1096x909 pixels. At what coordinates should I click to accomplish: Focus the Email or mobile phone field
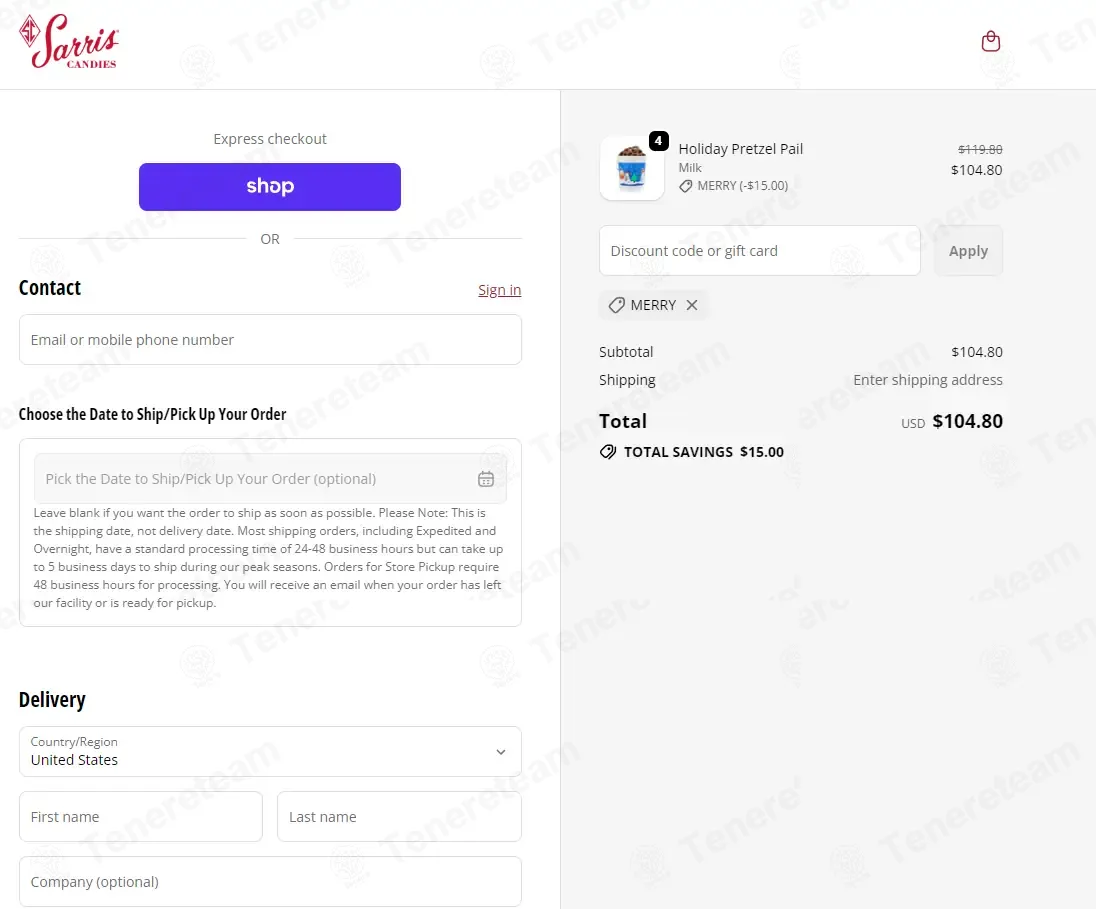[270, 340]
